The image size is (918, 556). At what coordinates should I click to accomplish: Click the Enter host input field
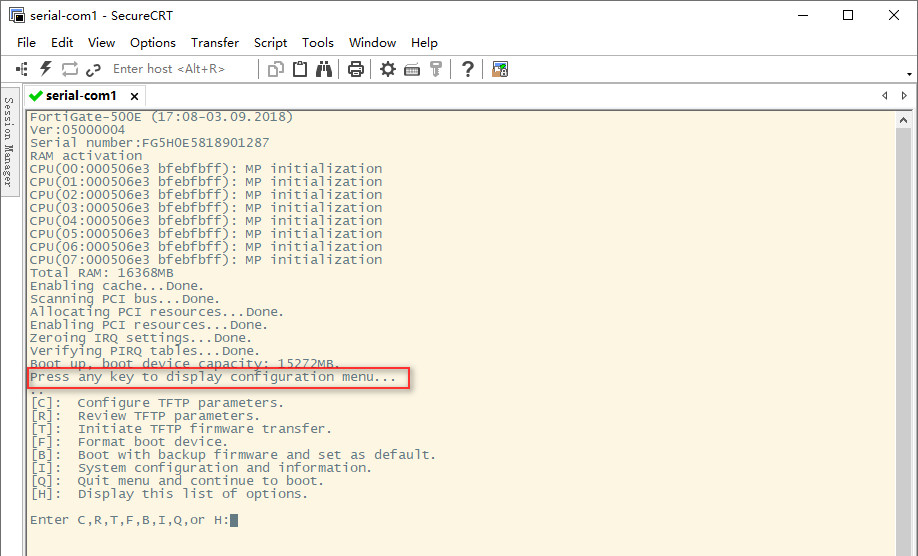pyautogui.click(x=181, y=69)
